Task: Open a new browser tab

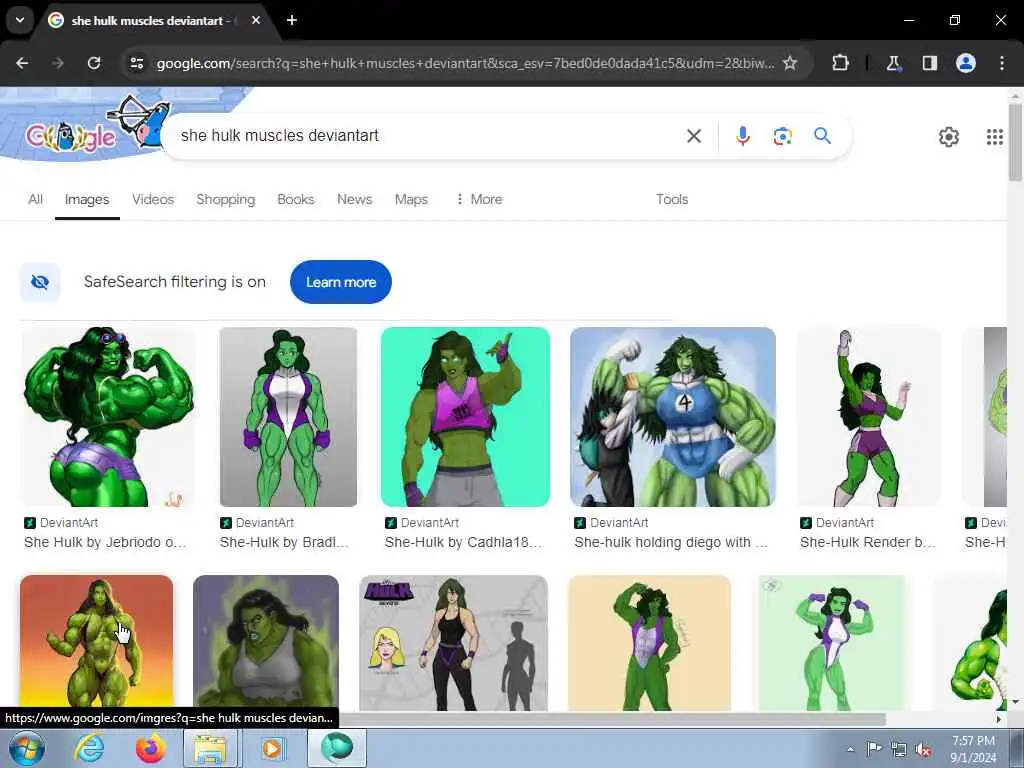Action: click(x=292, y=20)
